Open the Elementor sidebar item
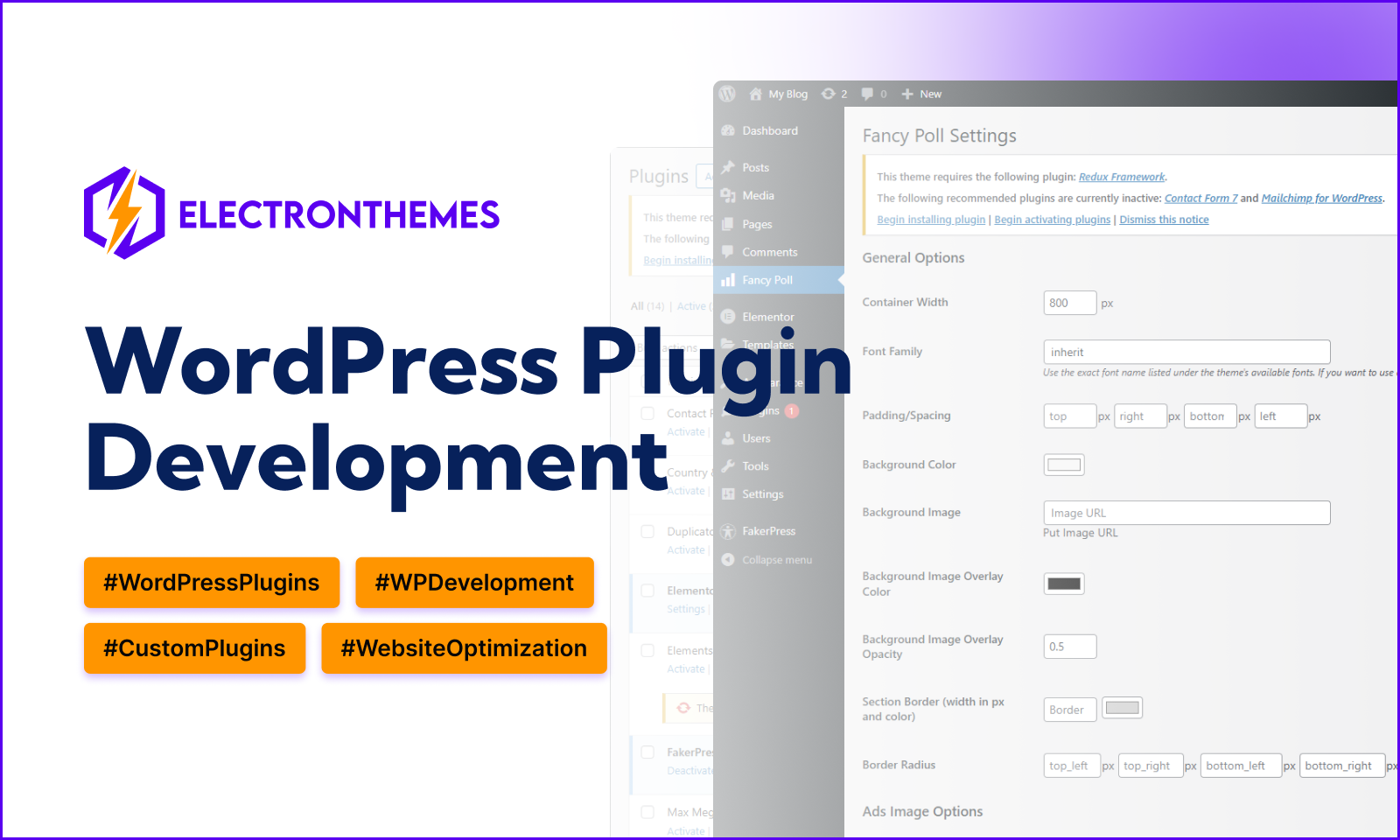 click(729, 316)
